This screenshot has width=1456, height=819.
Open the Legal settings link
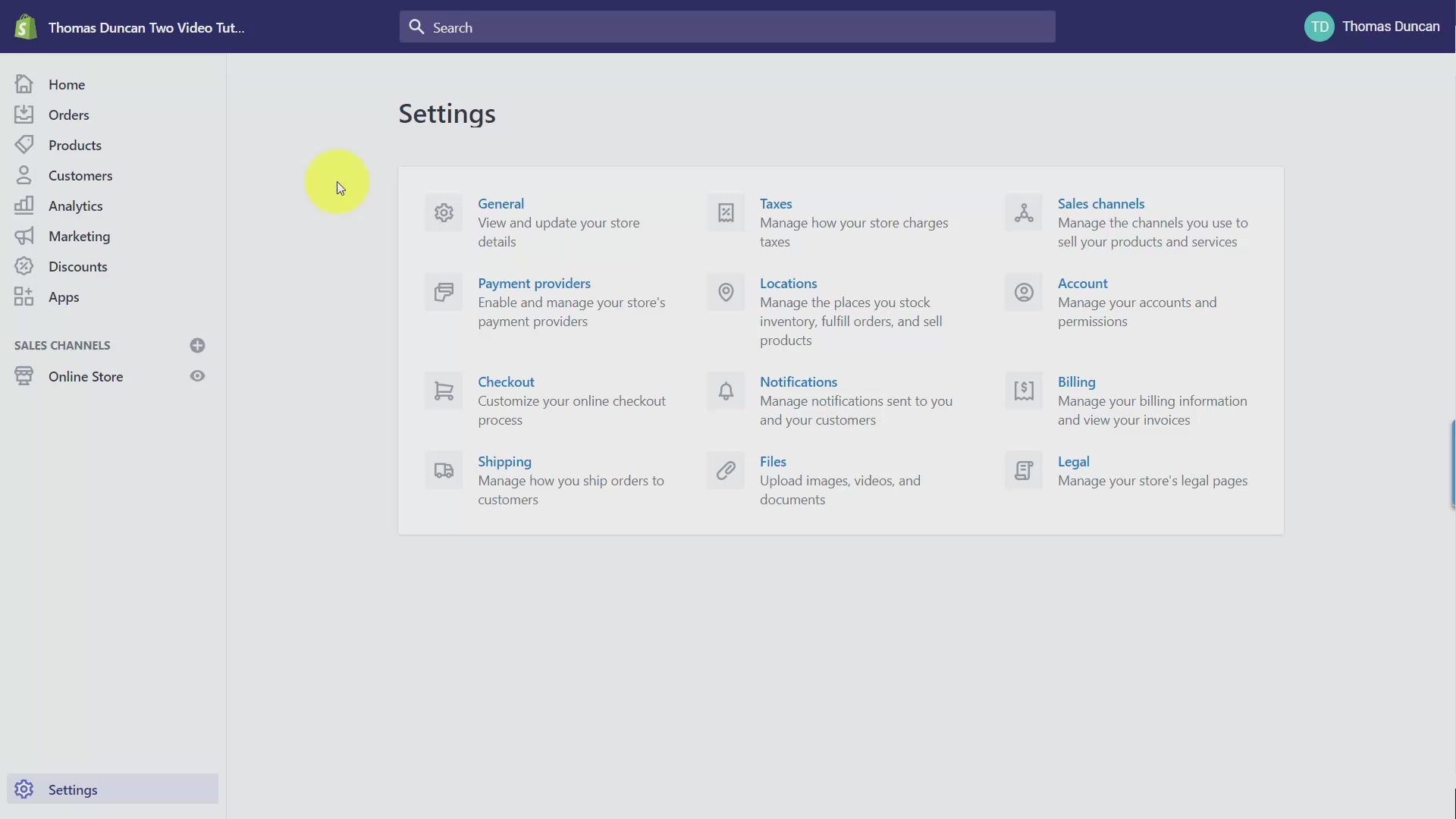point(1073,461)
